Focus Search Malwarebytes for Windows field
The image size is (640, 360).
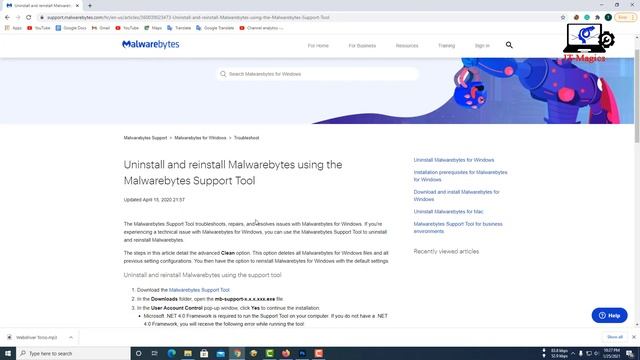(317, 74)
